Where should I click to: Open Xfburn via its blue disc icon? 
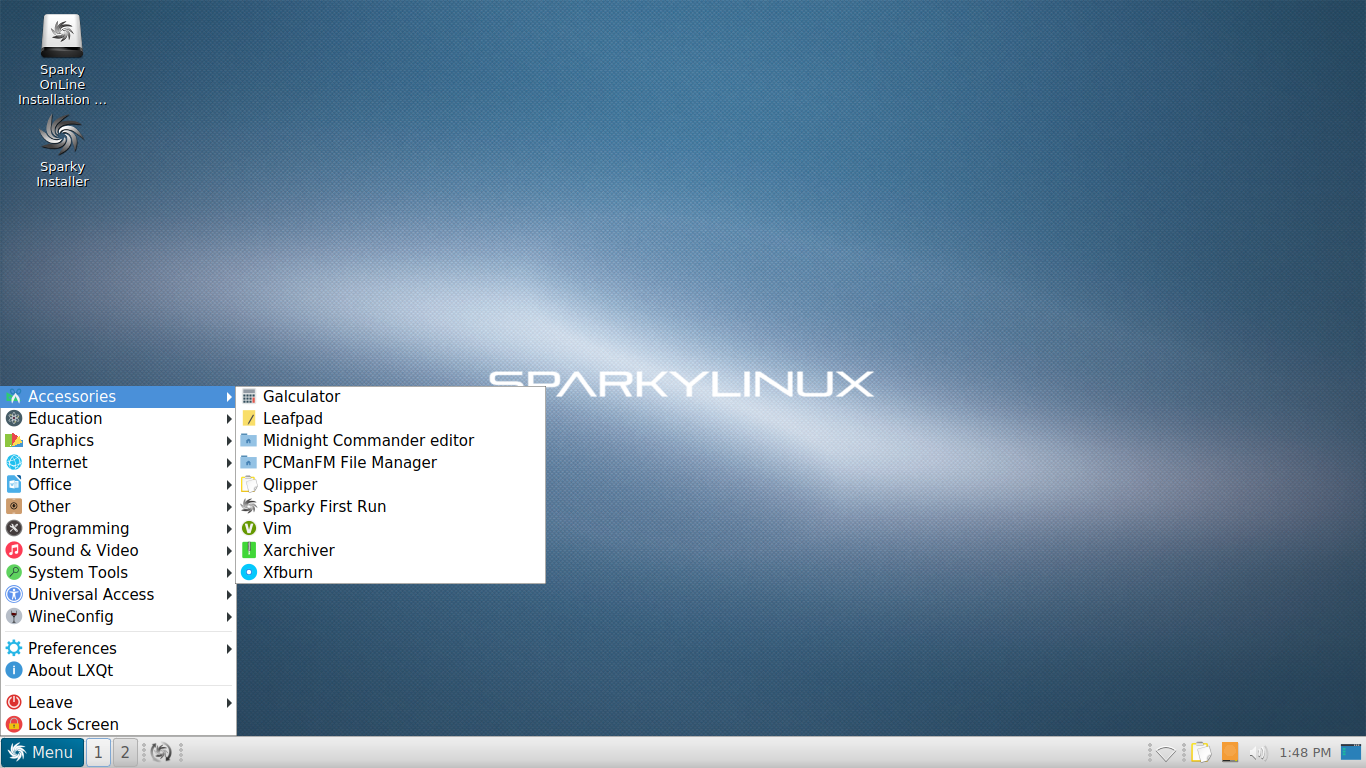[x=249, y=573]
